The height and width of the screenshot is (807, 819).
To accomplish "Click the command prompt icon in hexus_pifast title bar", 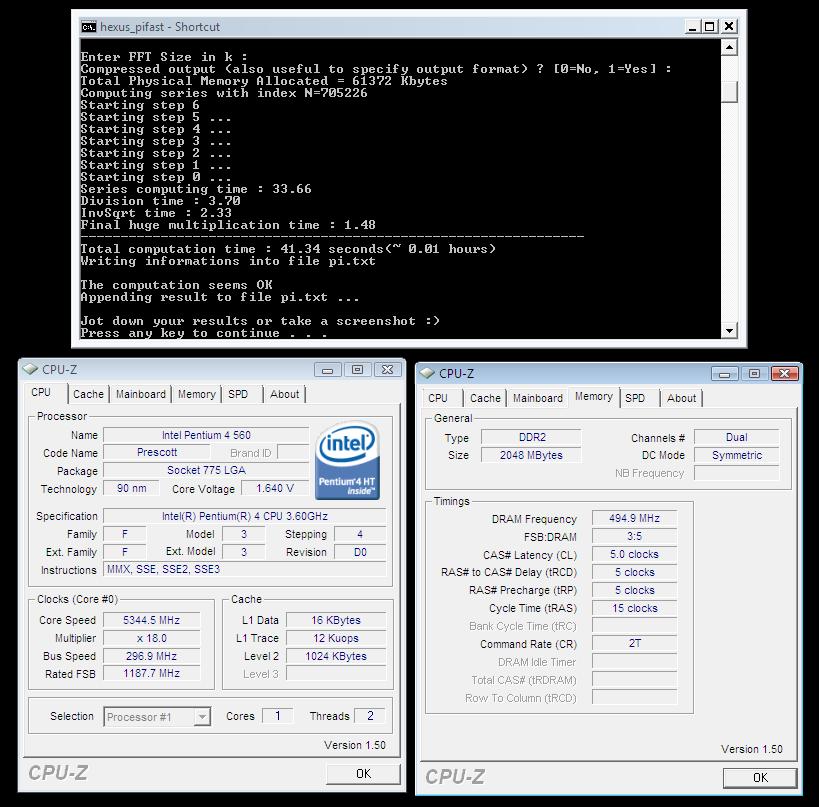I will [x=89, y=27].
